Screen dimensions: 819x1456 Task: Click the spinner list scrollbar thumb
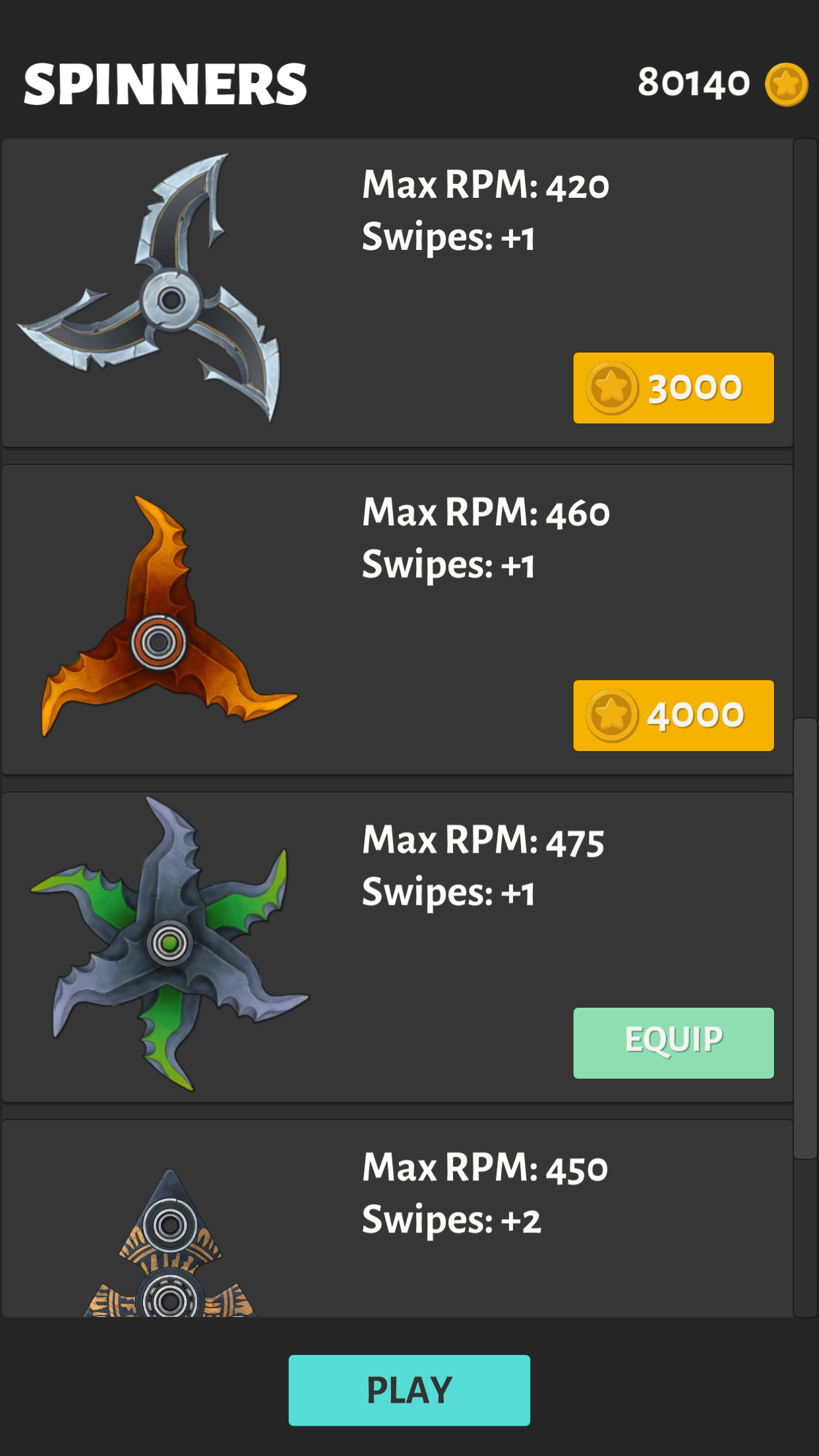point(805,938)
